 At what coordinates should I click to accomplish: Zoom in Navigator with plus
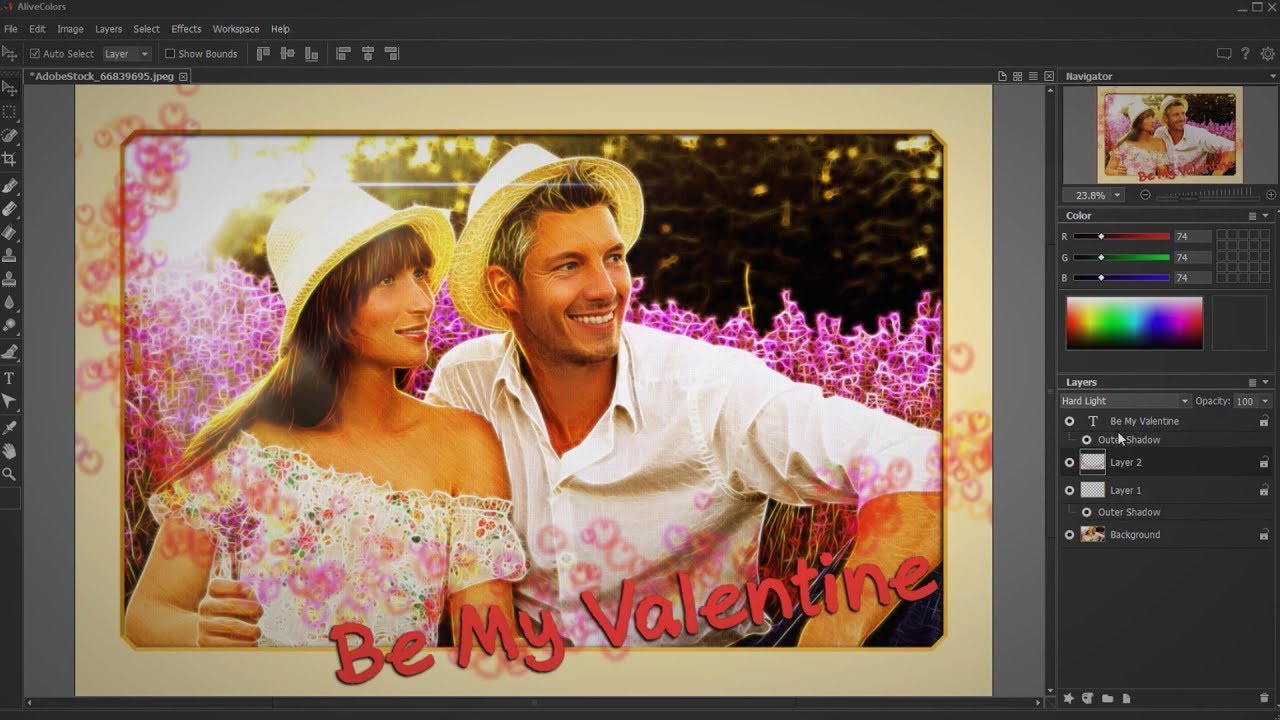(x=1271, y=195)
